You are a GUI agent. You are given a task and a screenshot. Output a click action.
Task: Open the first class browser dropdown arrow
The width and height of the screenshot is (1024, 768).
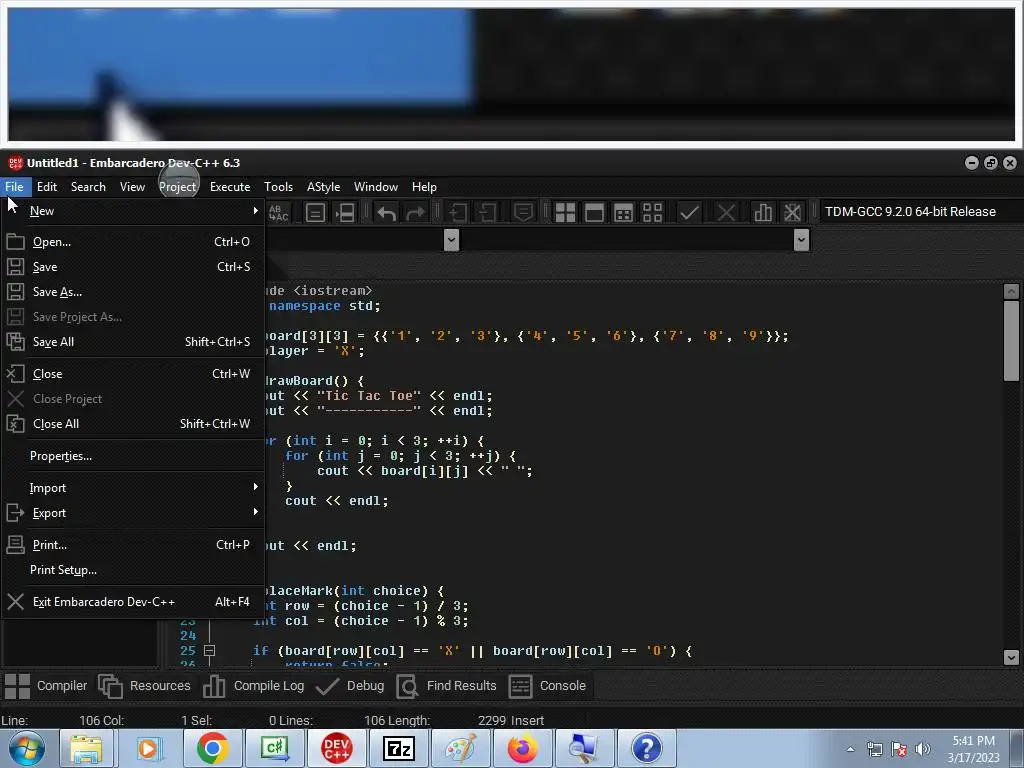click(451, 240)
